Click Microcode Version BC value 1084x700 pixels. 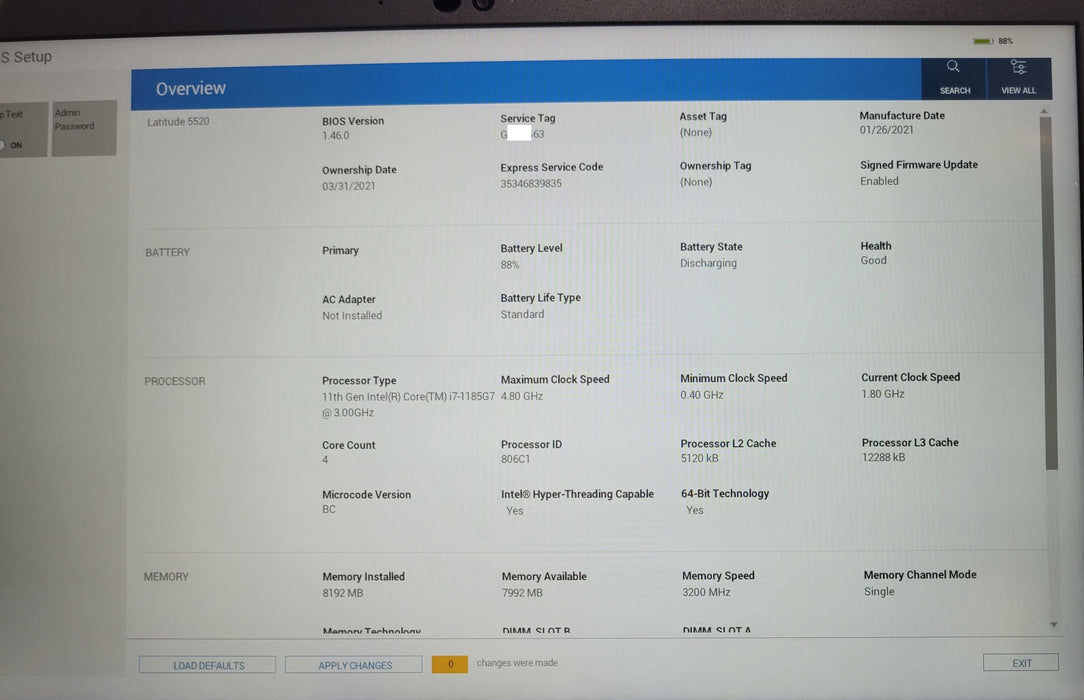328,509
